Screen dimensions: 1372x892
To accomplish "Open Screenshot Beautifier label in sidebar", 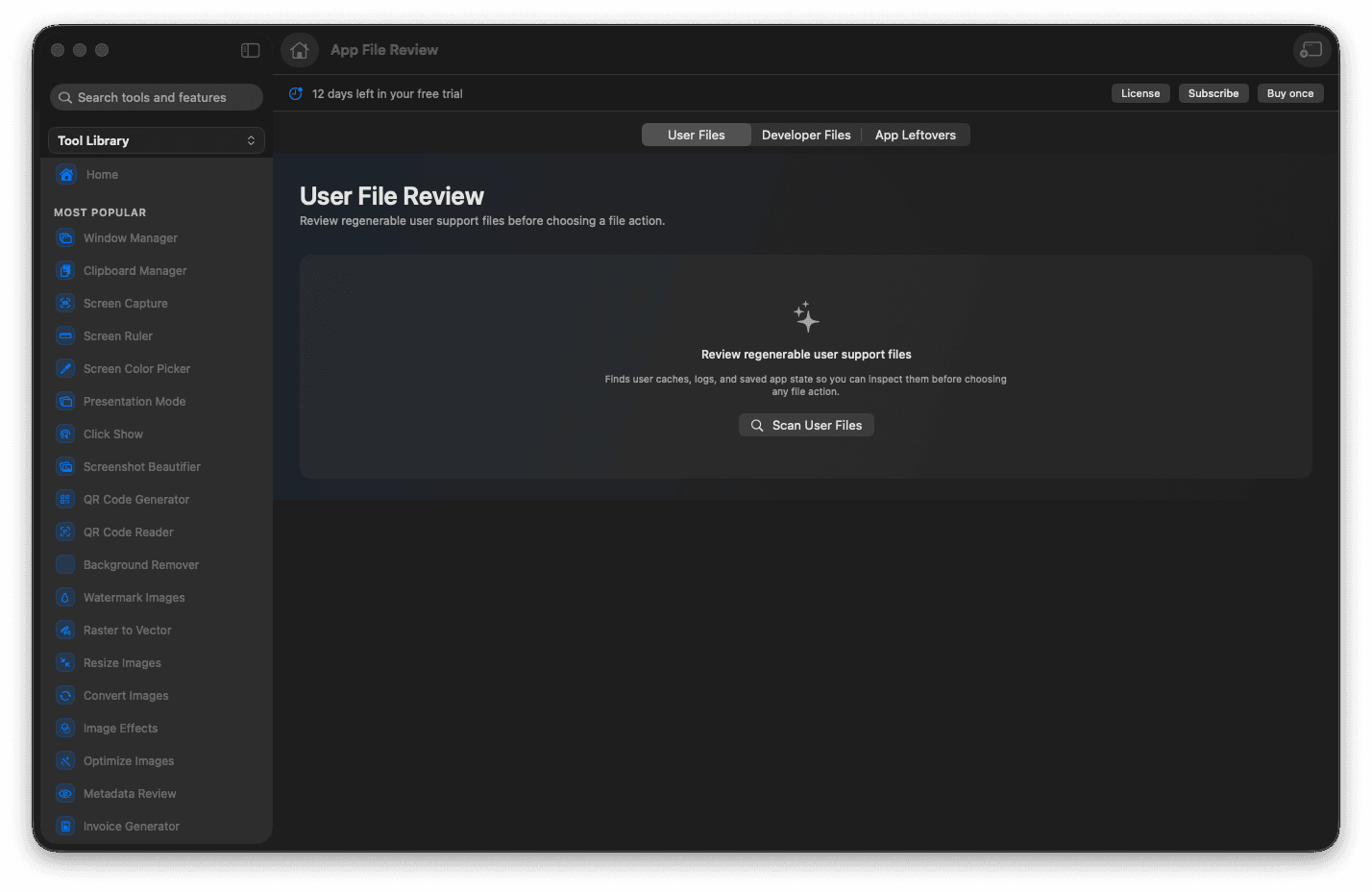I will [x=142, y=467].
